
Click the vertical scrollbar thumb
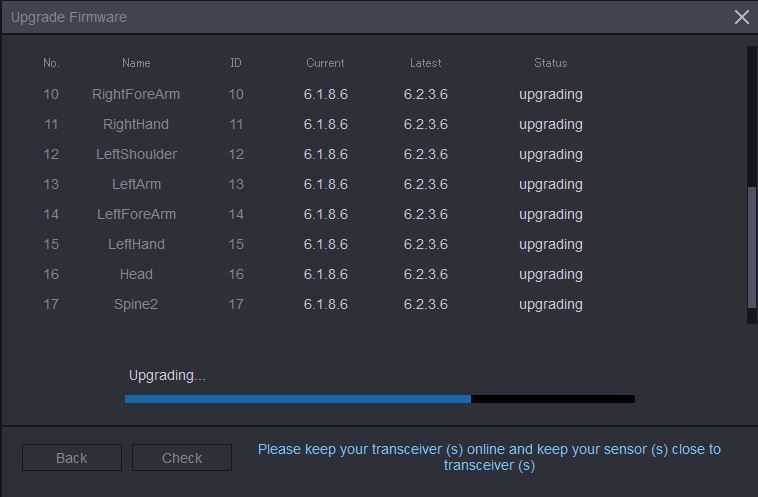(752, 247)
